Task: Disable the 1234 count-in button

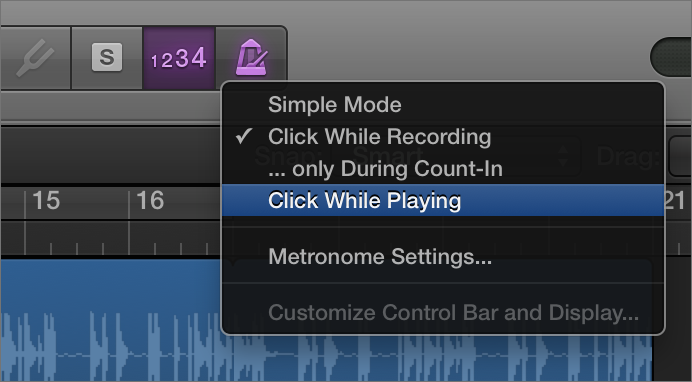Action: tap(179, 58)
